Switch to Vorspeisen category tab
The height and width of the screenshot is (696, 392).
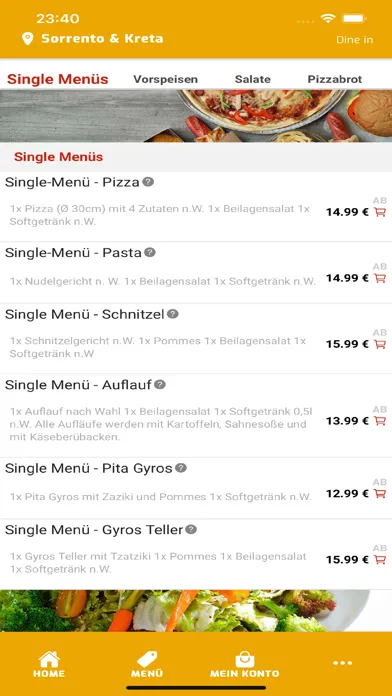pyautogui.click(x=166, y=79)
